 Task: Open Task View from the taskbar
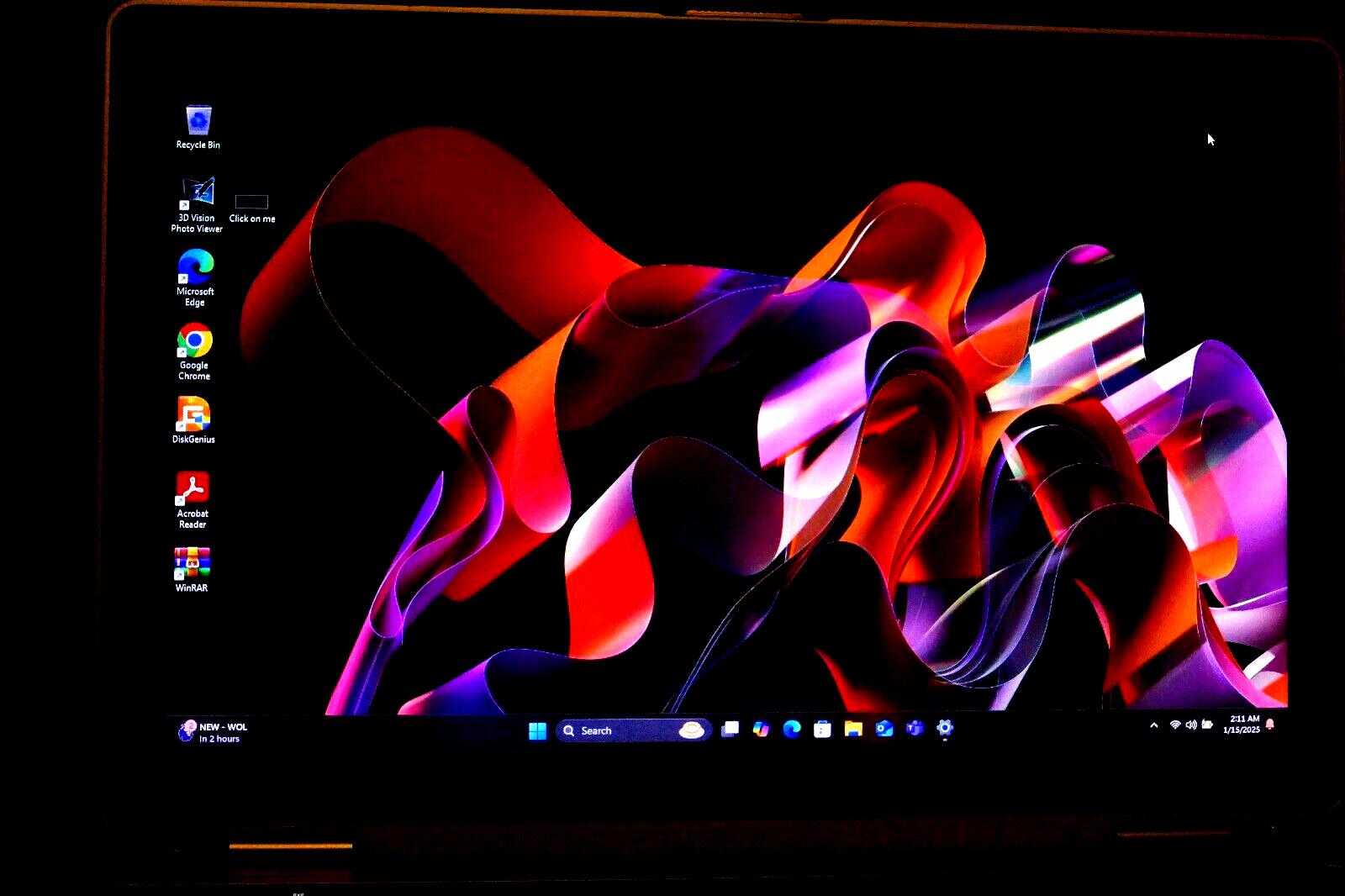pos(731,729)
